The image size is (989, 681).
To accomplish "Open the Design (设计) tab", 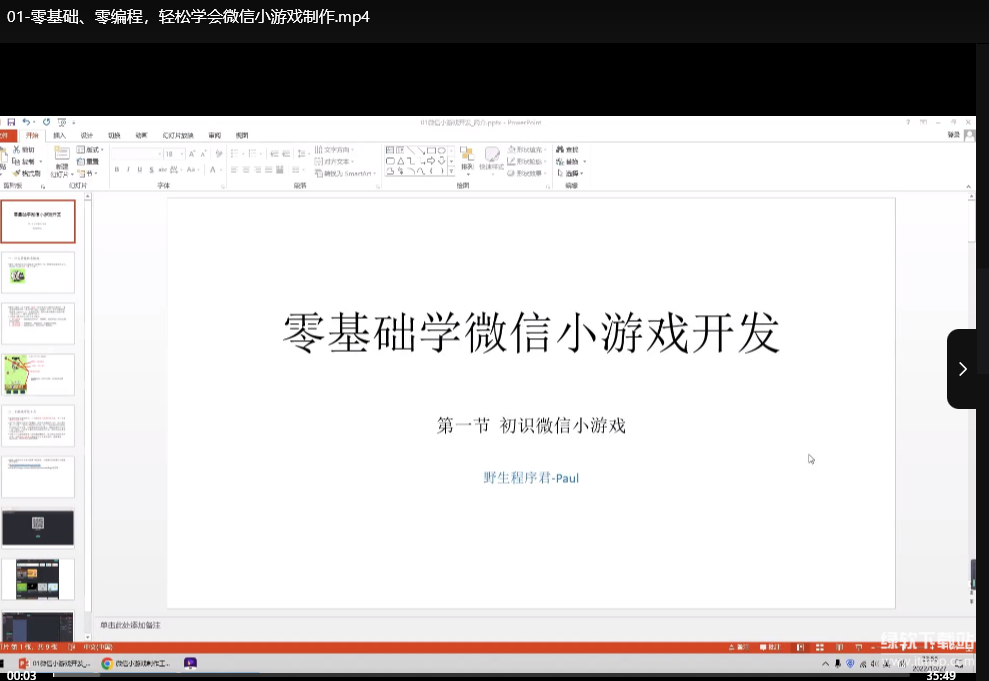I will (x=86, y=135).
